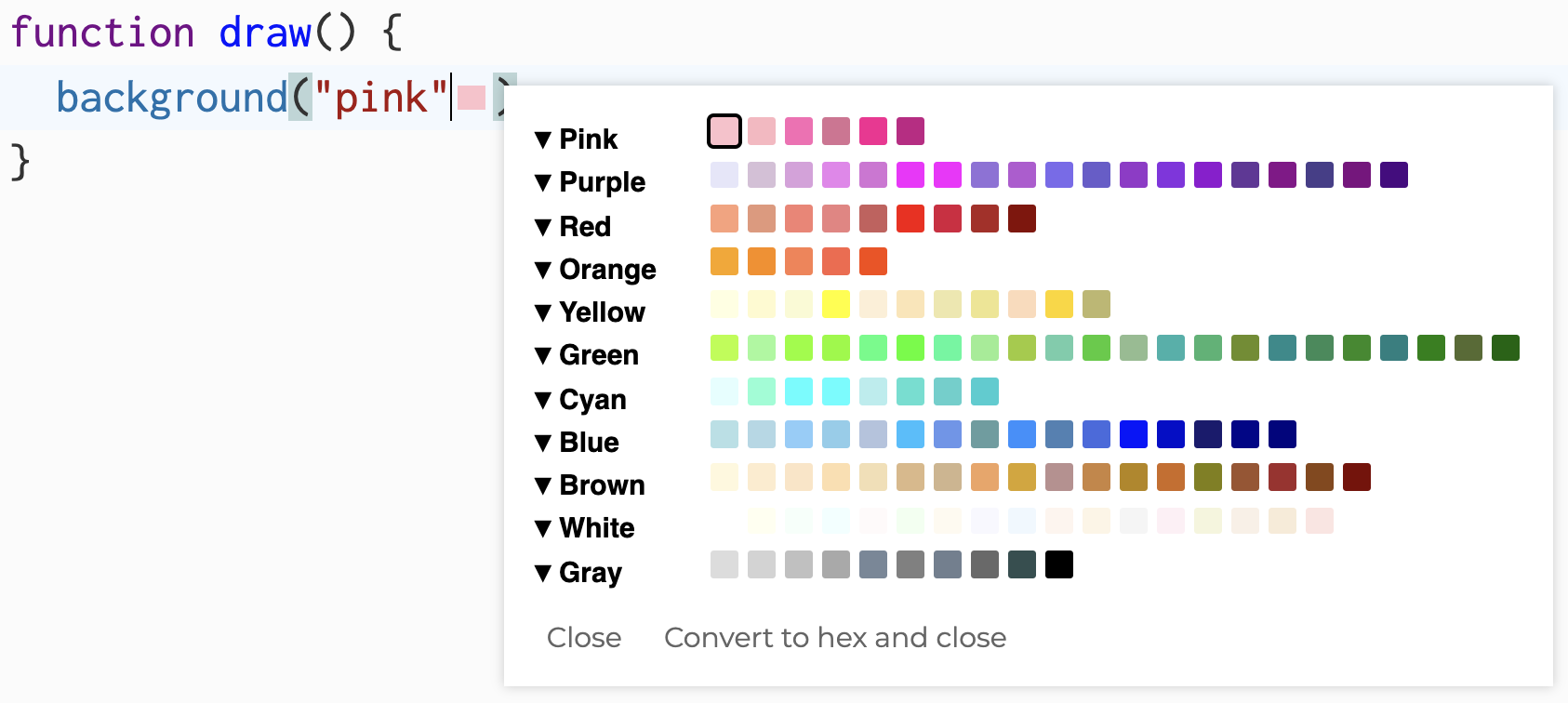Screen dimensions: 1568x703
Task: Collapse the Gray color group
Action: (x=544, y=573)
